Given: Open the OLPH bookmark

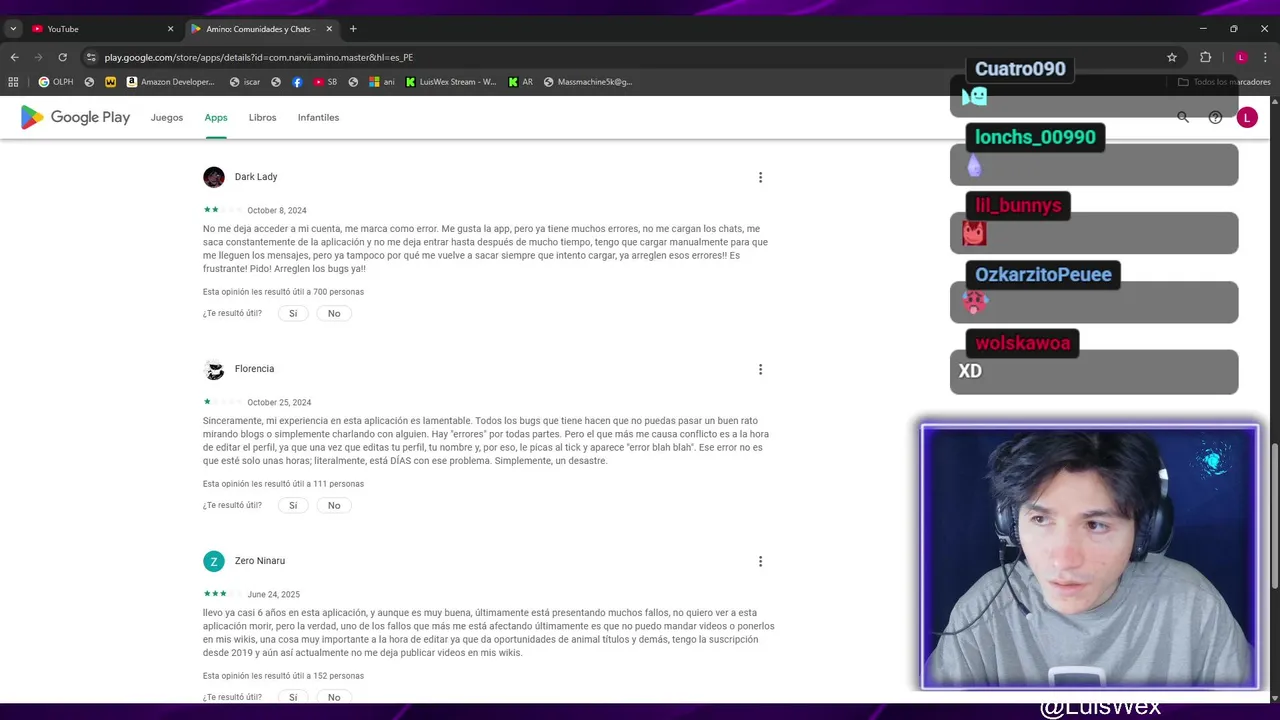Looking at the screenshot, I should coord(56,82).
